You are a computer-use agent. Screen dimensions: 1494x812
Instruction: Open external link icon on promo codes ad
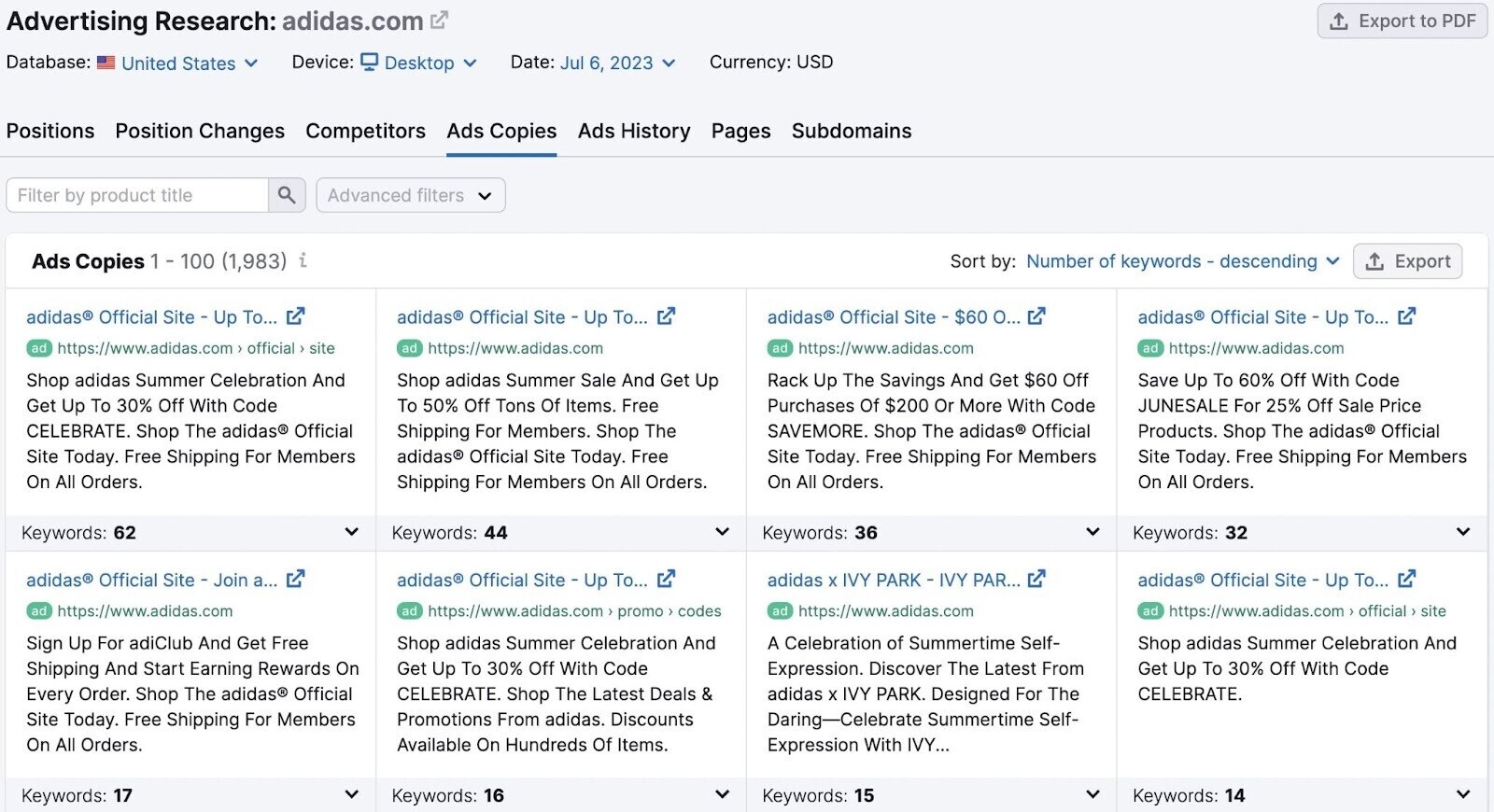point(666,580)
